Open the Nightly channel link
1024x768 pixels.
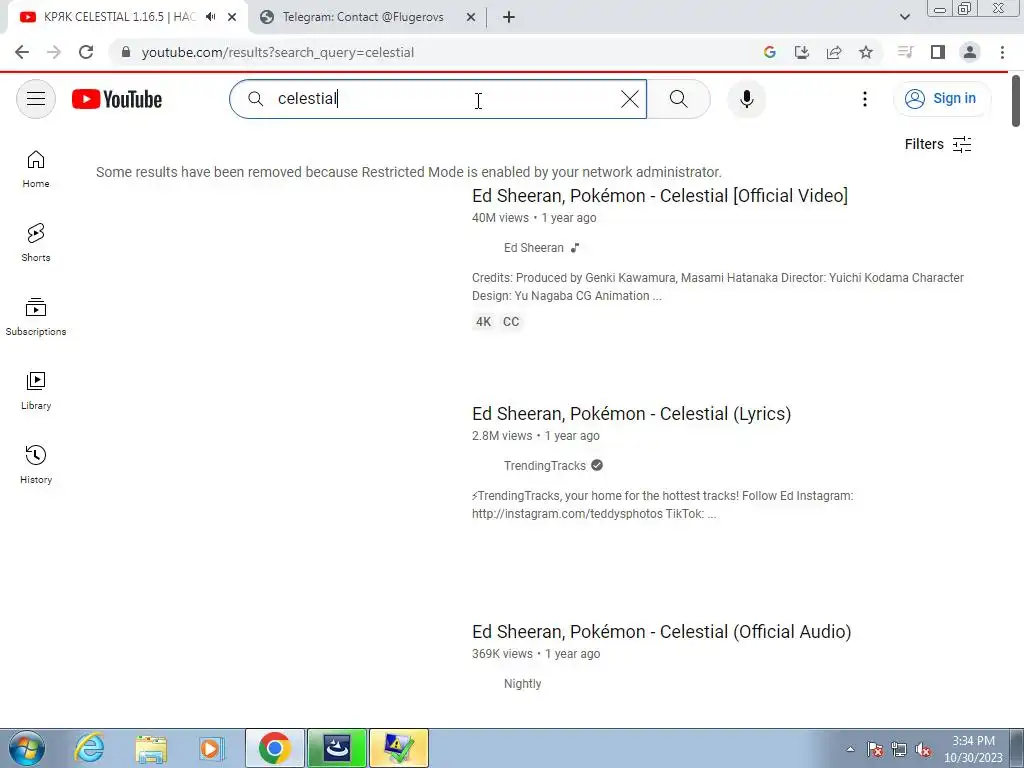[522, 684]
